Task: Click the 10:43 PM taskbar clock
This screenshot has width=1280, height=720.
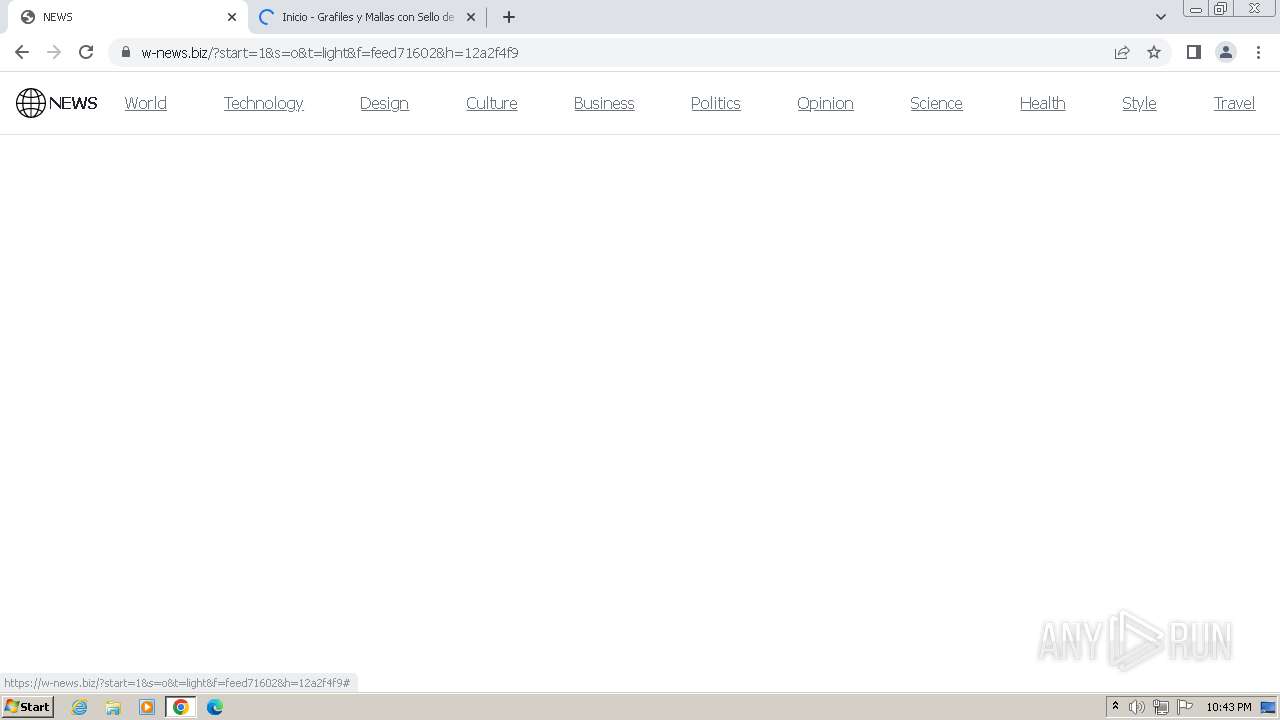Action: coord(1228,707)
